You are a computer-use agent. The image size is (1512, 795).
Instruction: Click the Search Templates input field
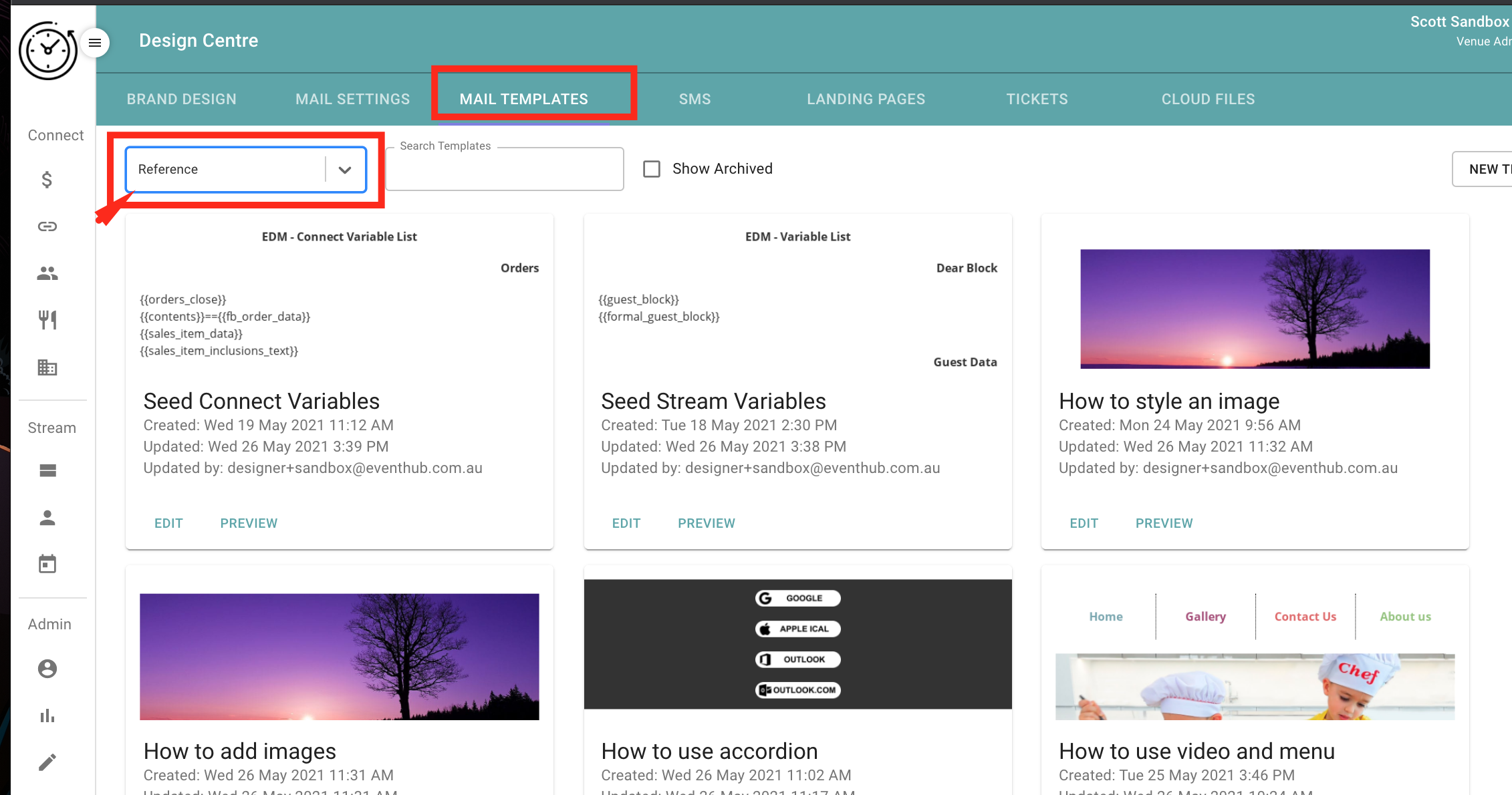coord(505,170)
